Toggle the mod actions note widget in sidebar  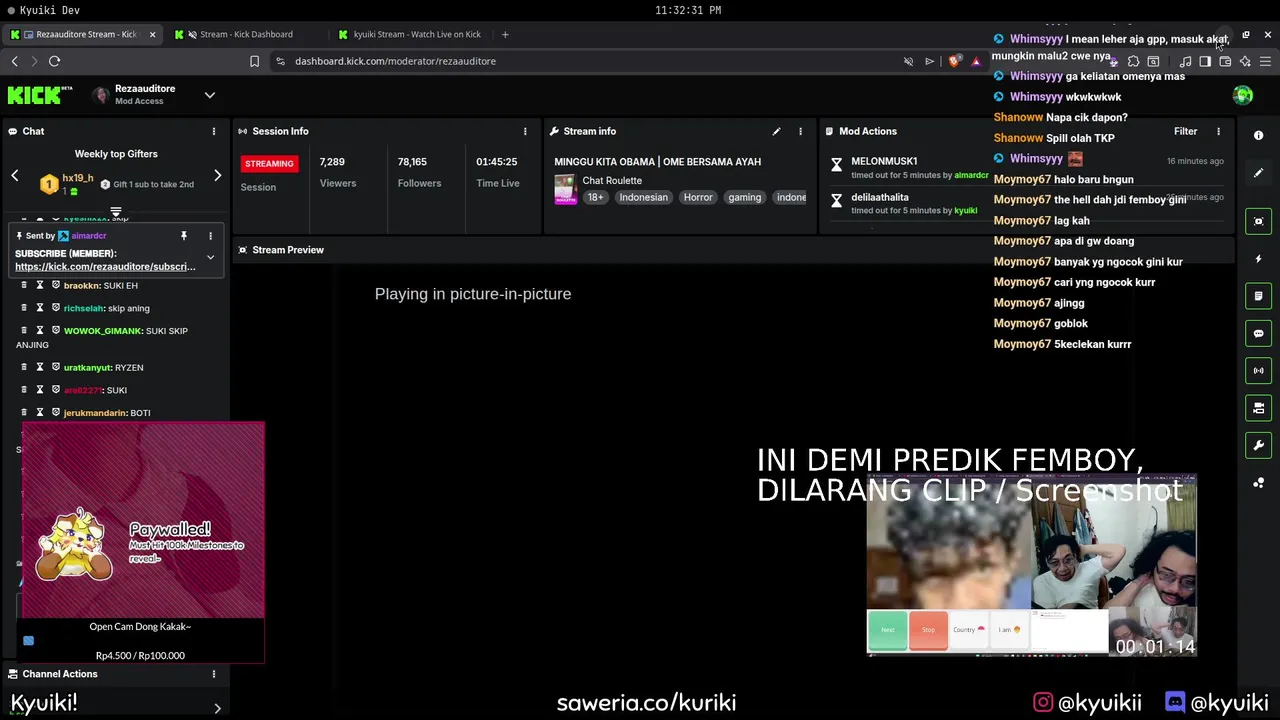click(x=1259, y=296)
